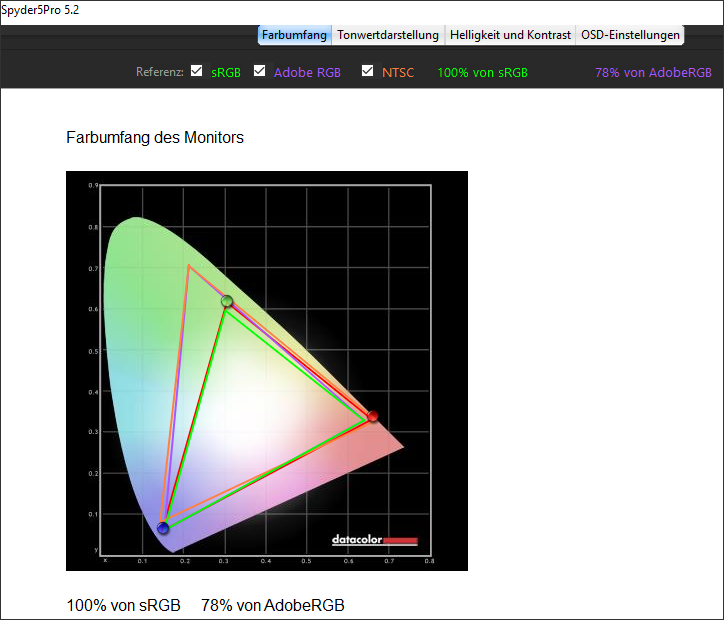The width and height of the screenshot is (724, 620).
Task: Toggle the sRGB reference checkbox
Action: point(197,71)
